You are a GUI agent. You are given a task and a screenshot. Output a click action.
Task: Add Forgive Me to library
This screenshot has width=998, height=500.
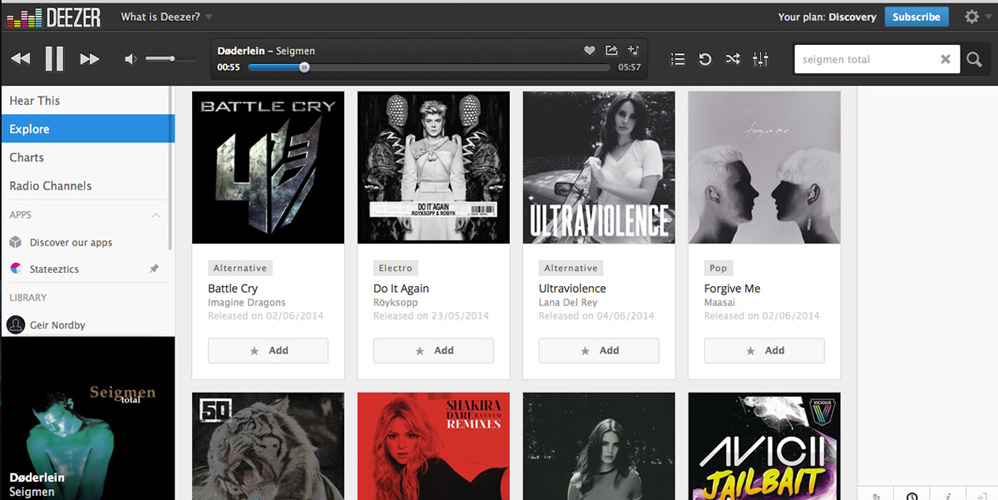tap(764, 351)
